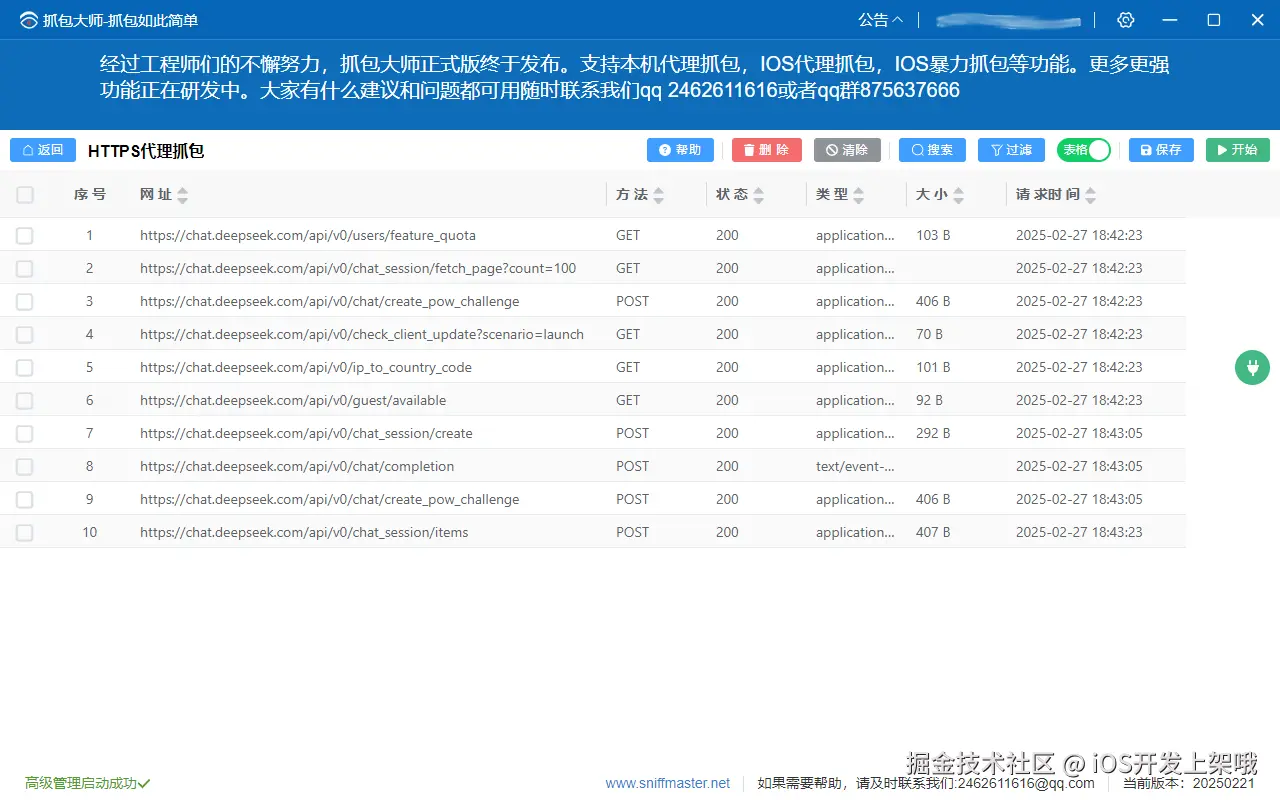Click the 保存 save button

pyautogui.click(x=1161, y=150)
